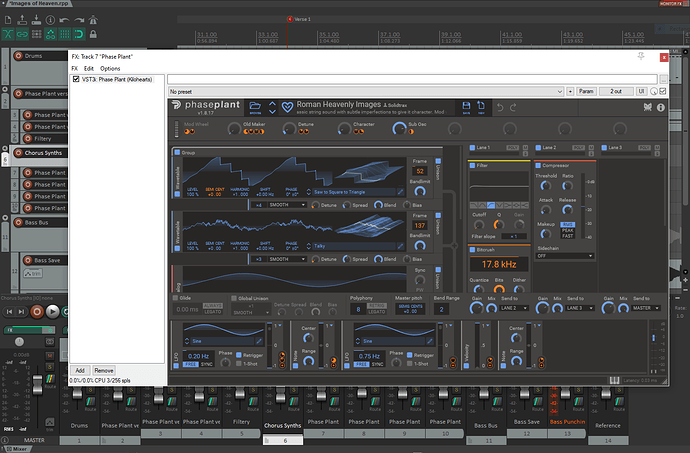Toggle the metronome icon
690x453 pixels.
pos(93,20)
